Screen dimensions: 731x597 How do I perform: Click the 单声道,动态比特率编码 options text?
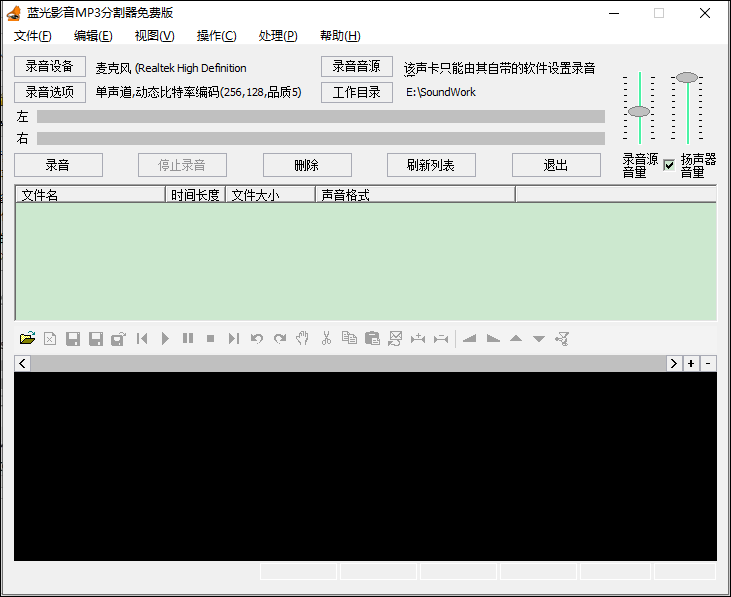(x=199, y=92)
